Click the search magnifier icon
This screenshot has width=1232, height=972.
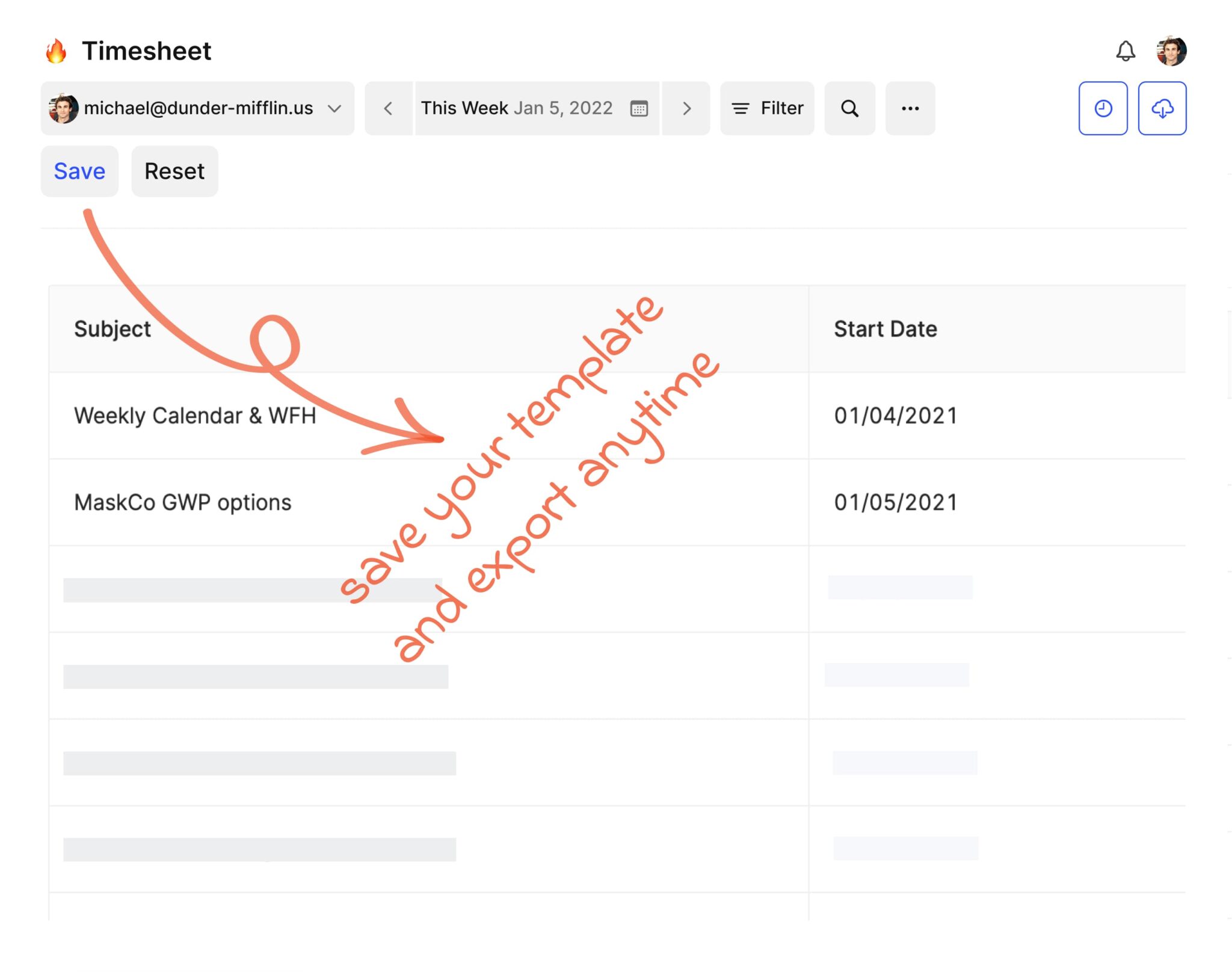(849, 108)
